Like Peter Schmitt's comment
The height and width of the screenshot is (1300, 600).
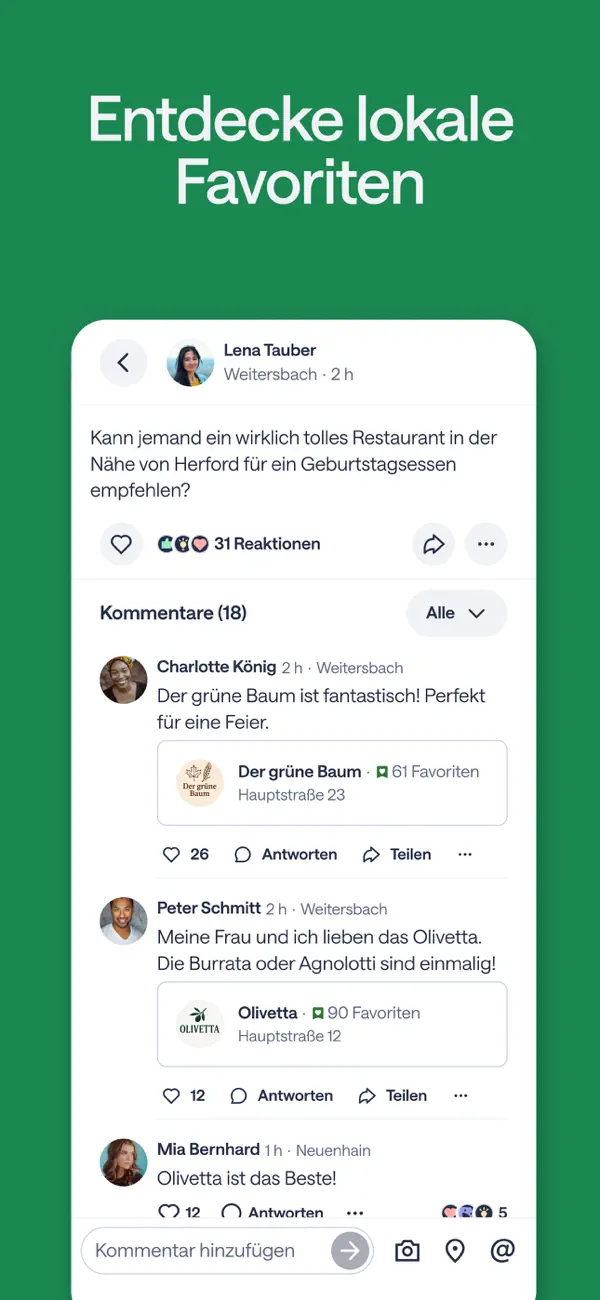click(172, 1095)
